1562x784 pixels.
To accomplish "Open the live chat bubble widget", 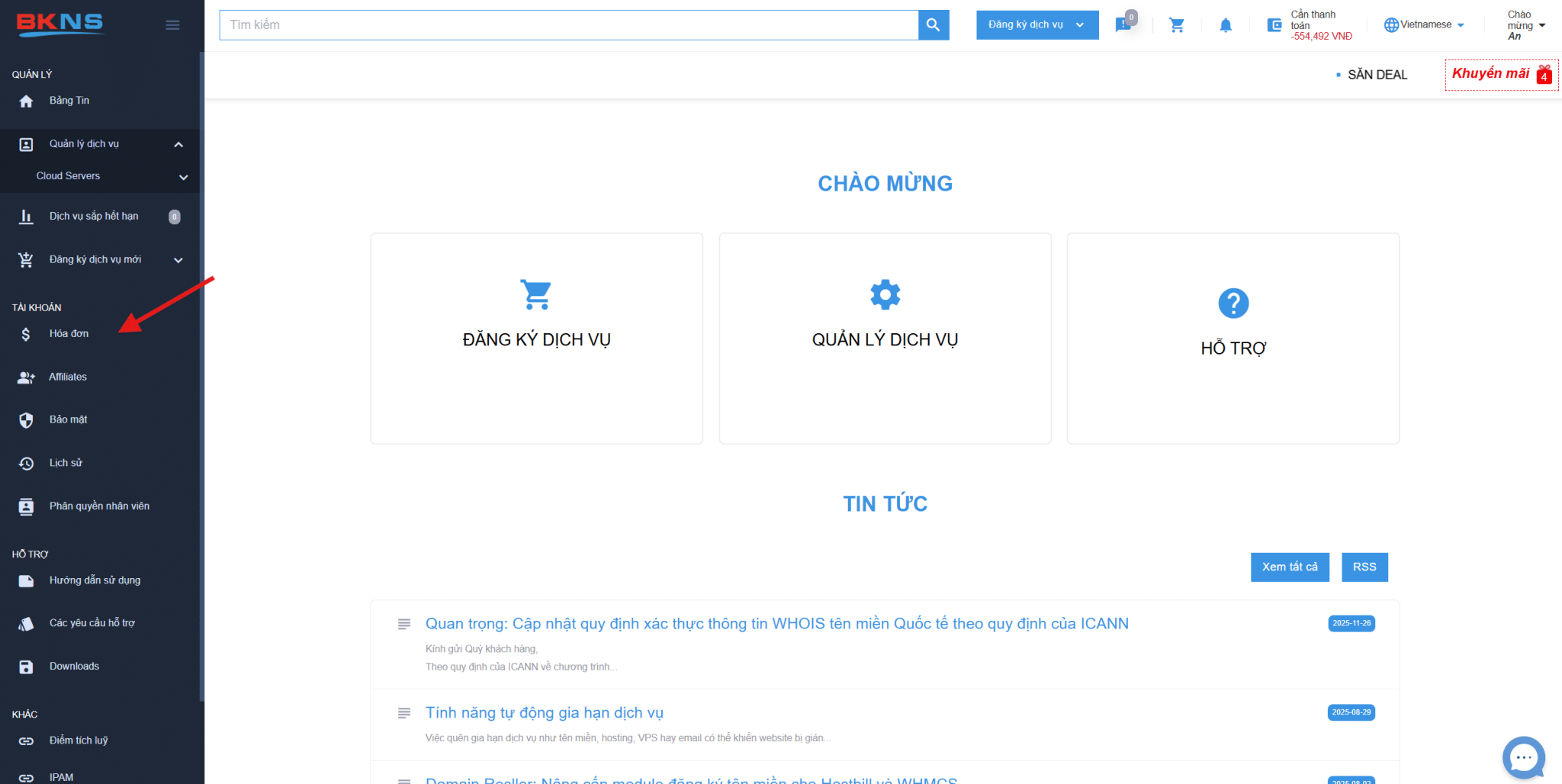I will [1523, 757].
